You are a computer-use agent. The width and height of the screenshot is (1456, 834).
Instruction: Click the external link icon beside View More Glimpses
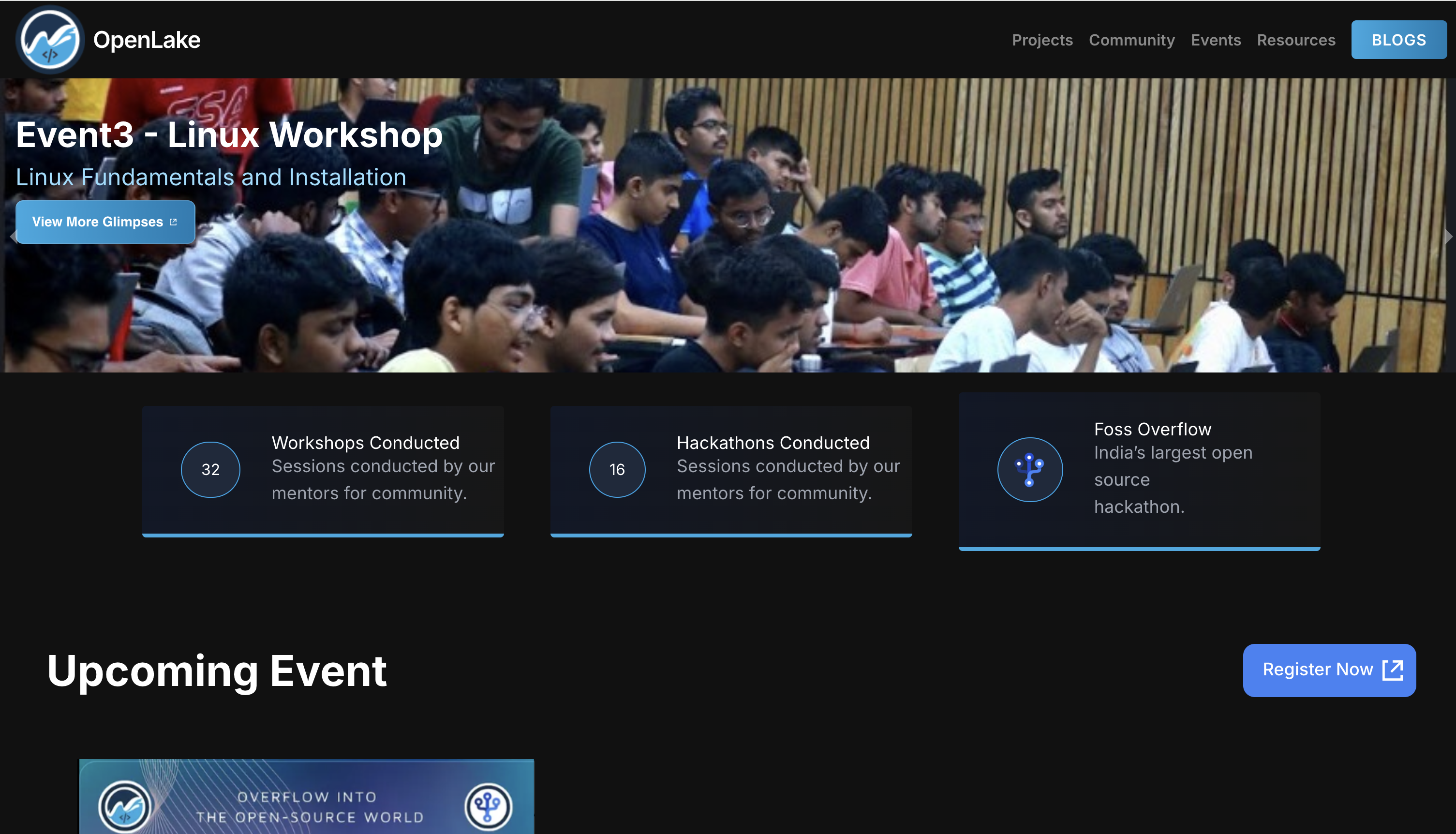click(173, 222)
